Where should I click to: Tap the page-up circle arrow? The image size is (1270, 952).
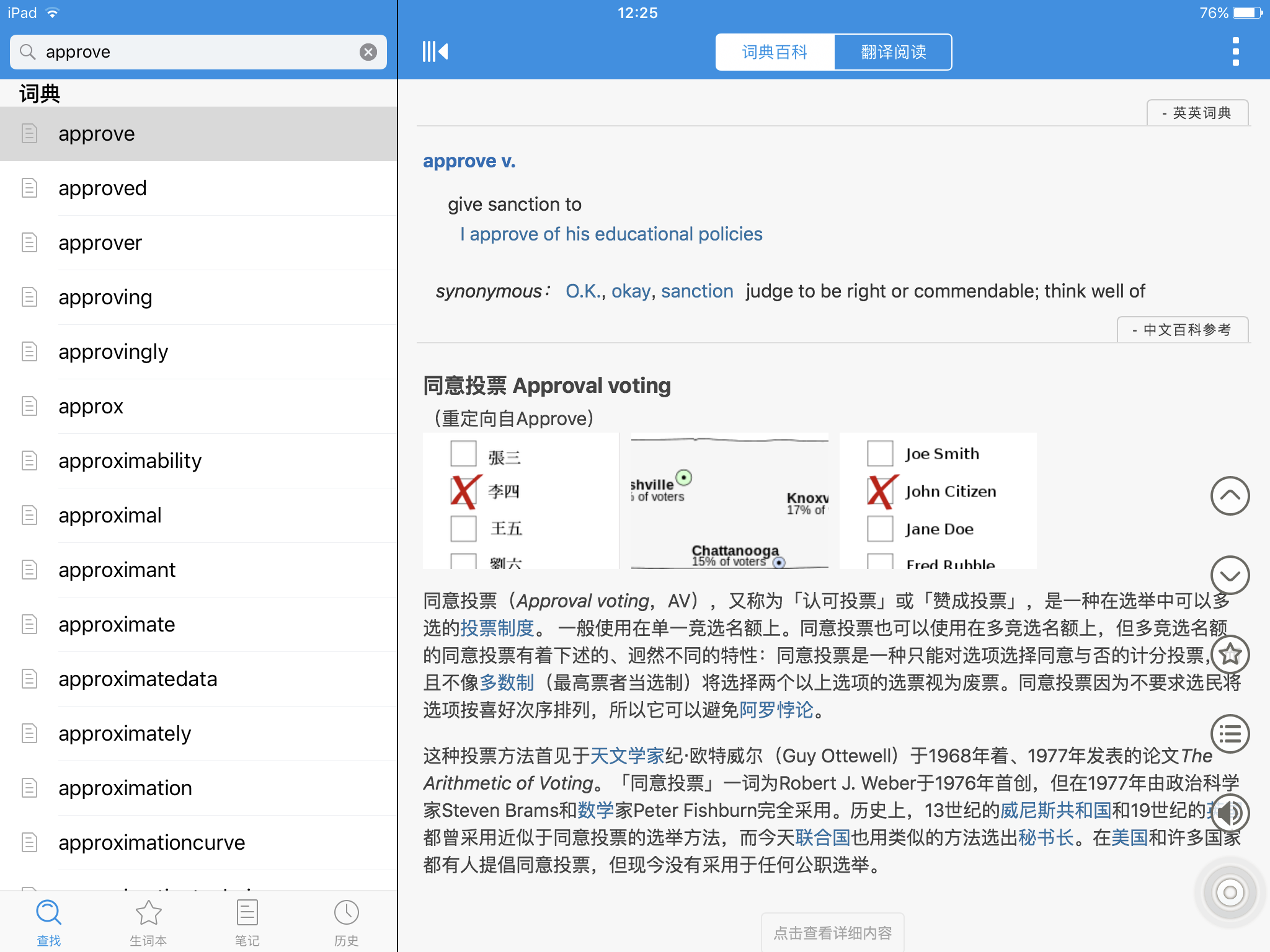tap(1230, 496)
